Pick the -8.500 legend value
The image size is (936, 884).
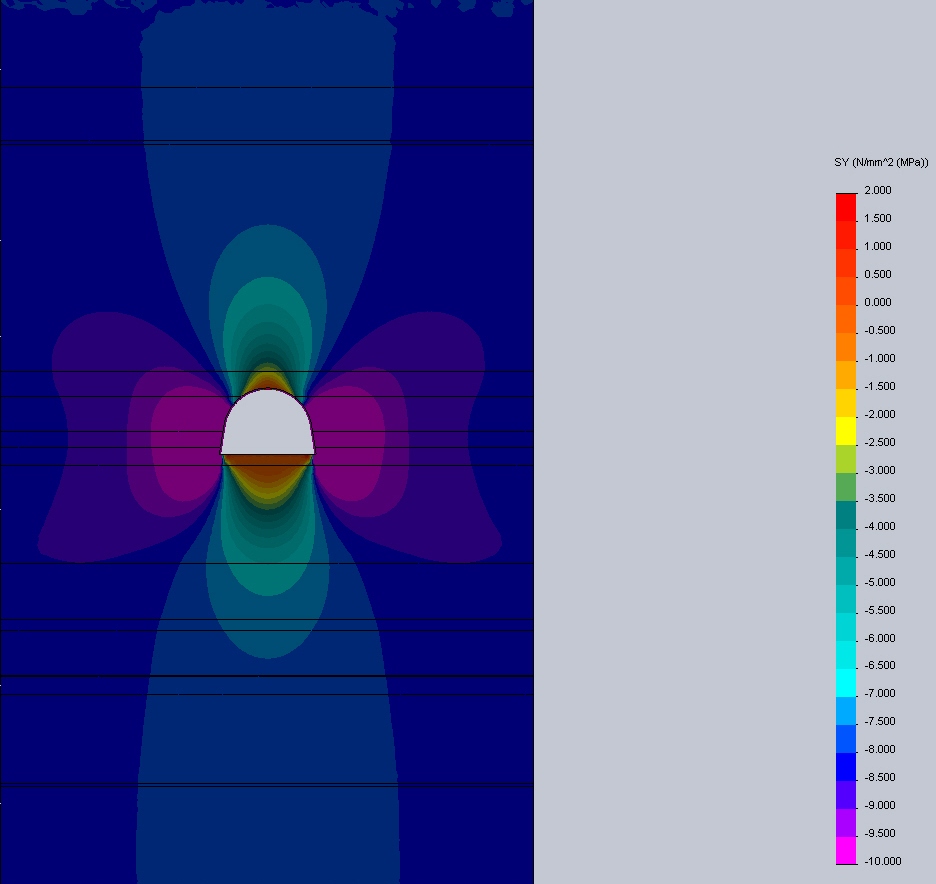[x=879, y=778]
